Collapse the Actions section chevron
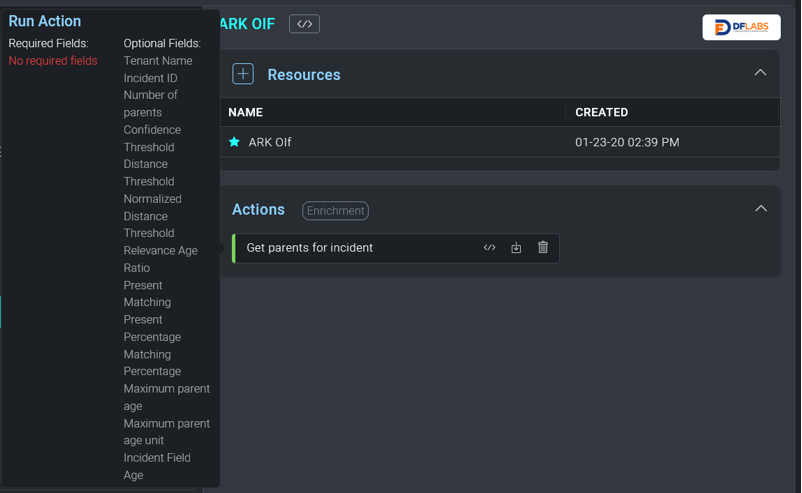This screenshot has height=493, width=802. pyautogui.click(x=760, y=209)
